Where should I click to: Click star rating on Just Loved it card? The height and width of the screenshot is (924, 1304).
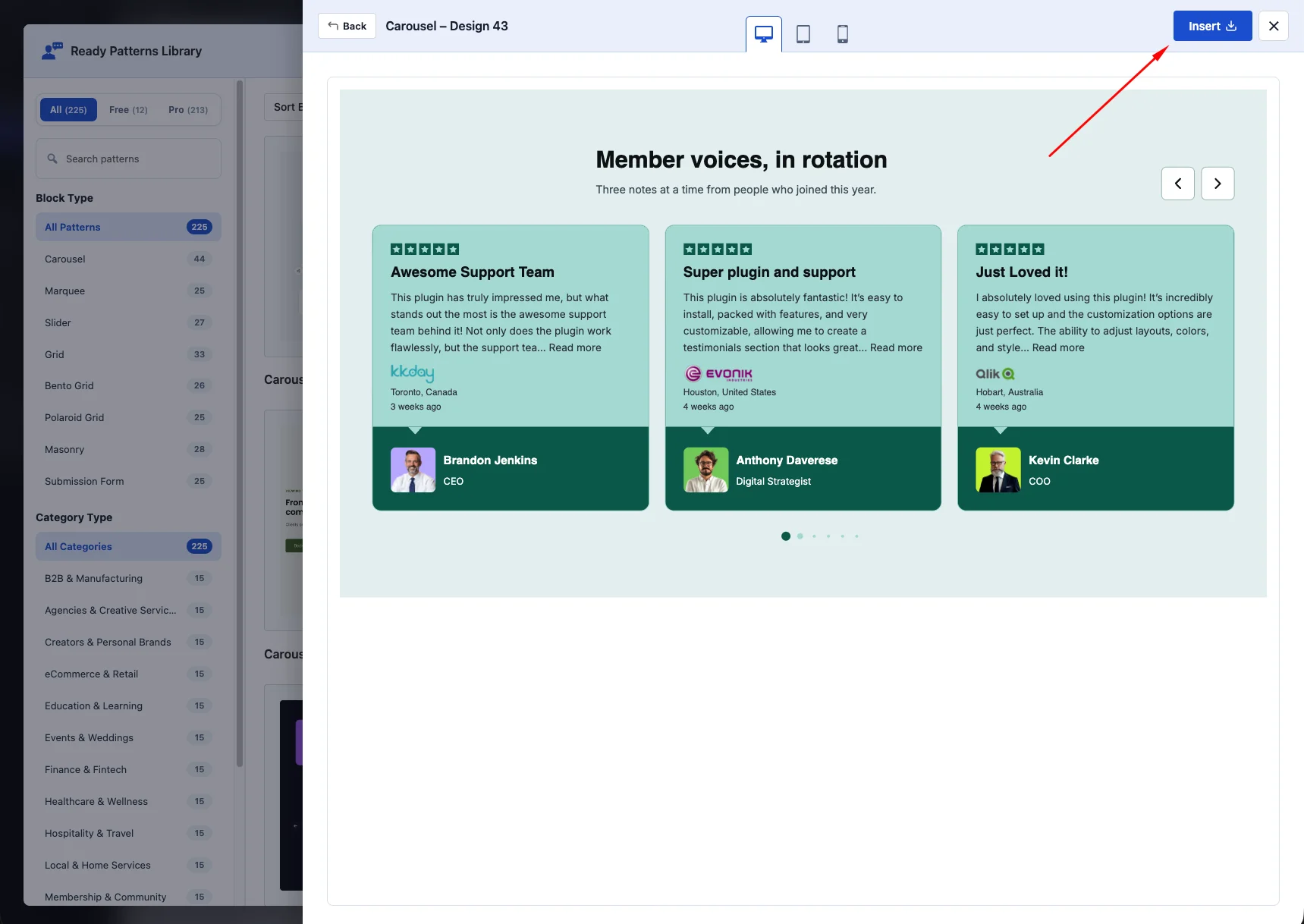(1010, 249)
